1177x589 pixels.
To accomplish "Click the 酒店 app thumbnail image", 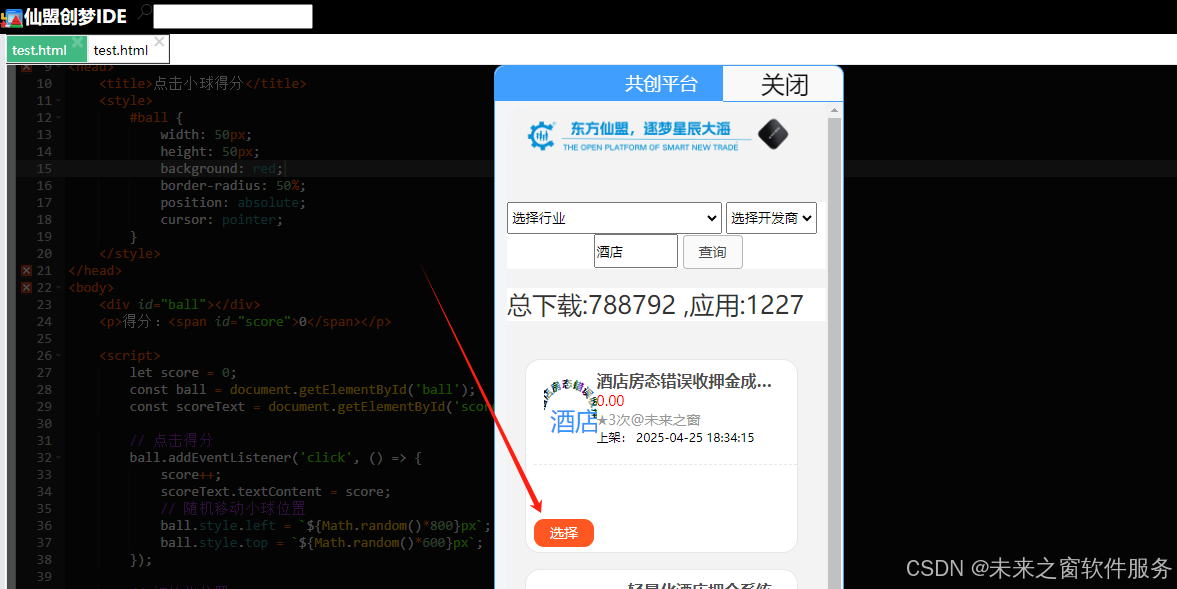I will (570, 407).
